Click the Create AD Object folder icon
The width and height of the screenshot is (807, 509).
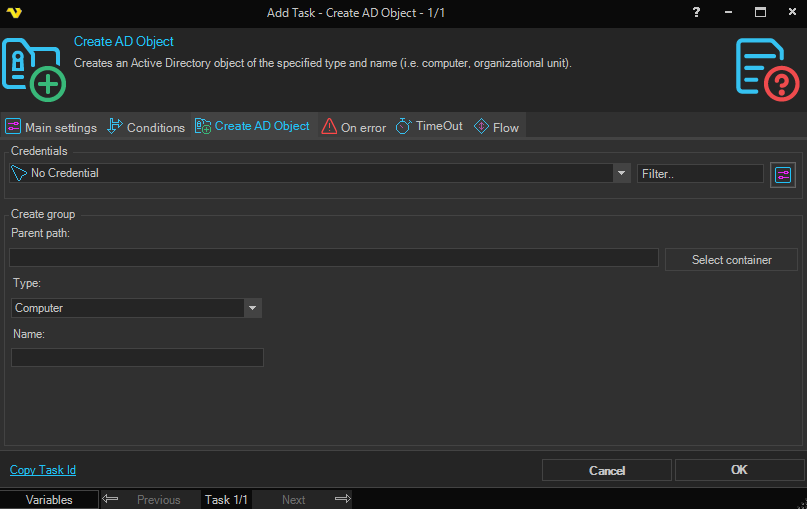click(x=34, y=69)
